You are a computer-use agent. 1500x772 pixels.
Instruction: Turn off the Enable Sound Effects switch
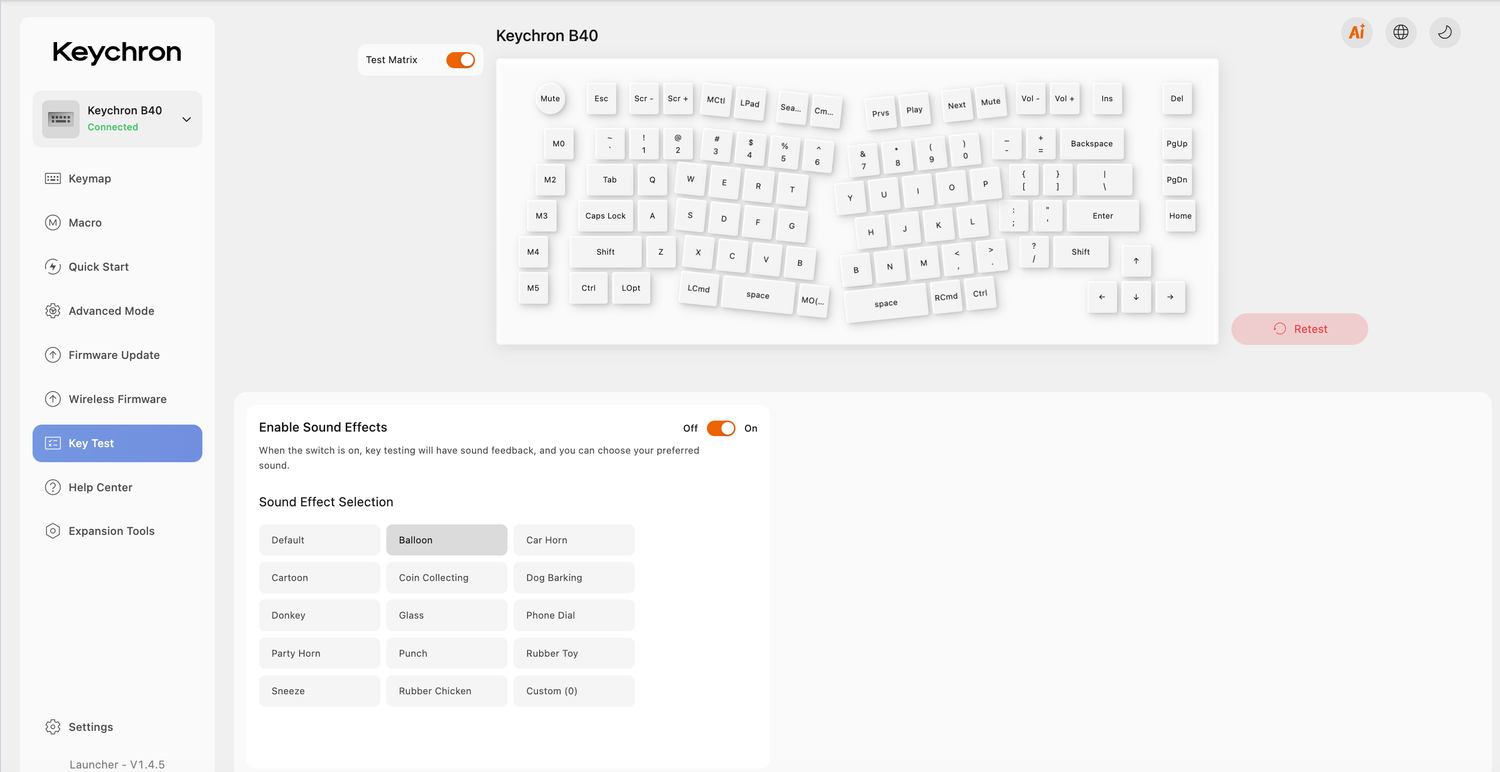(721, 428)
